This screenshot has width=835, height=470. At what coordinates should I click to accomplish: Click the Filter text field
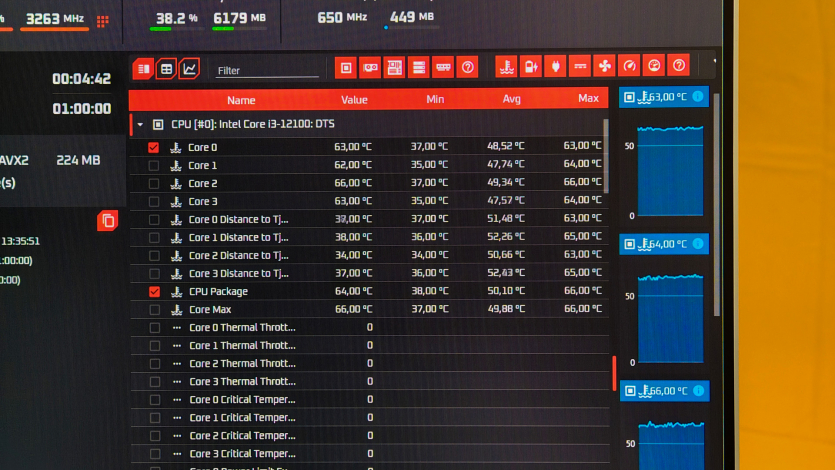(x=267, y=71)
